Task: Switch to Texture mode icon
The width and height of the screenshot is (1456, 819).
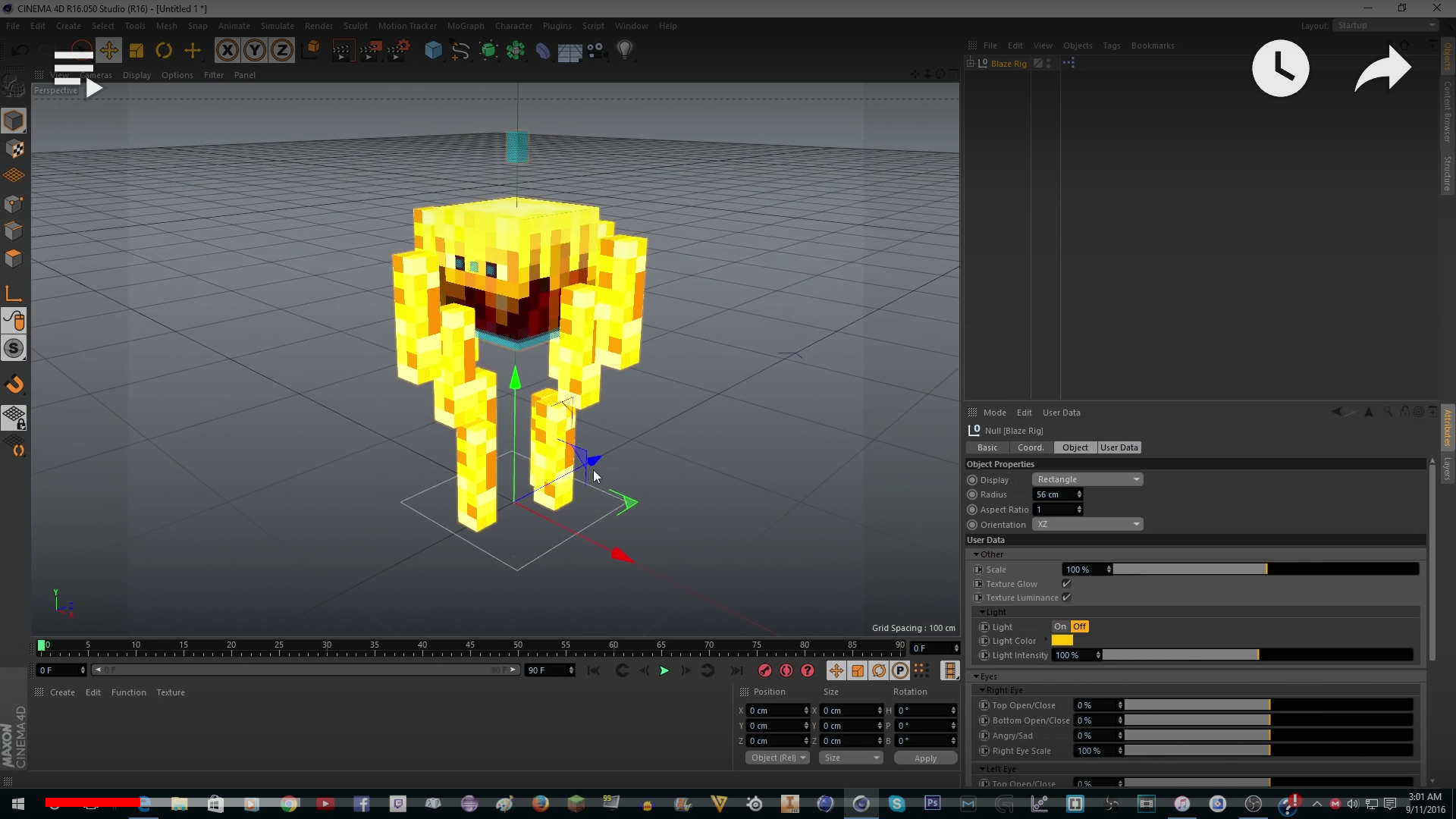Action: pyautogui.click(x=14, y=149)
